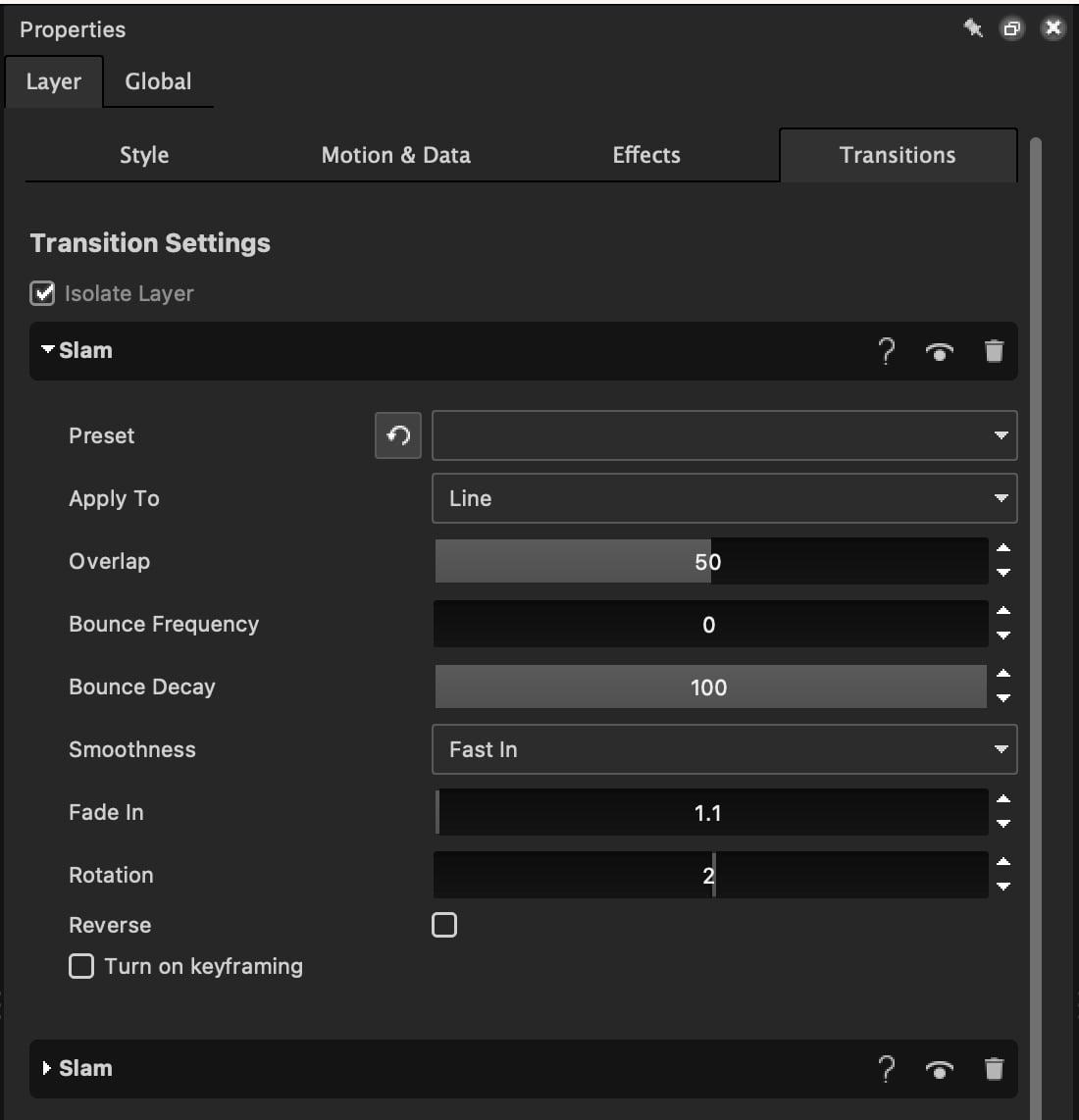
Task: Open help for the first Slam transition
Action: coord(886,351)
